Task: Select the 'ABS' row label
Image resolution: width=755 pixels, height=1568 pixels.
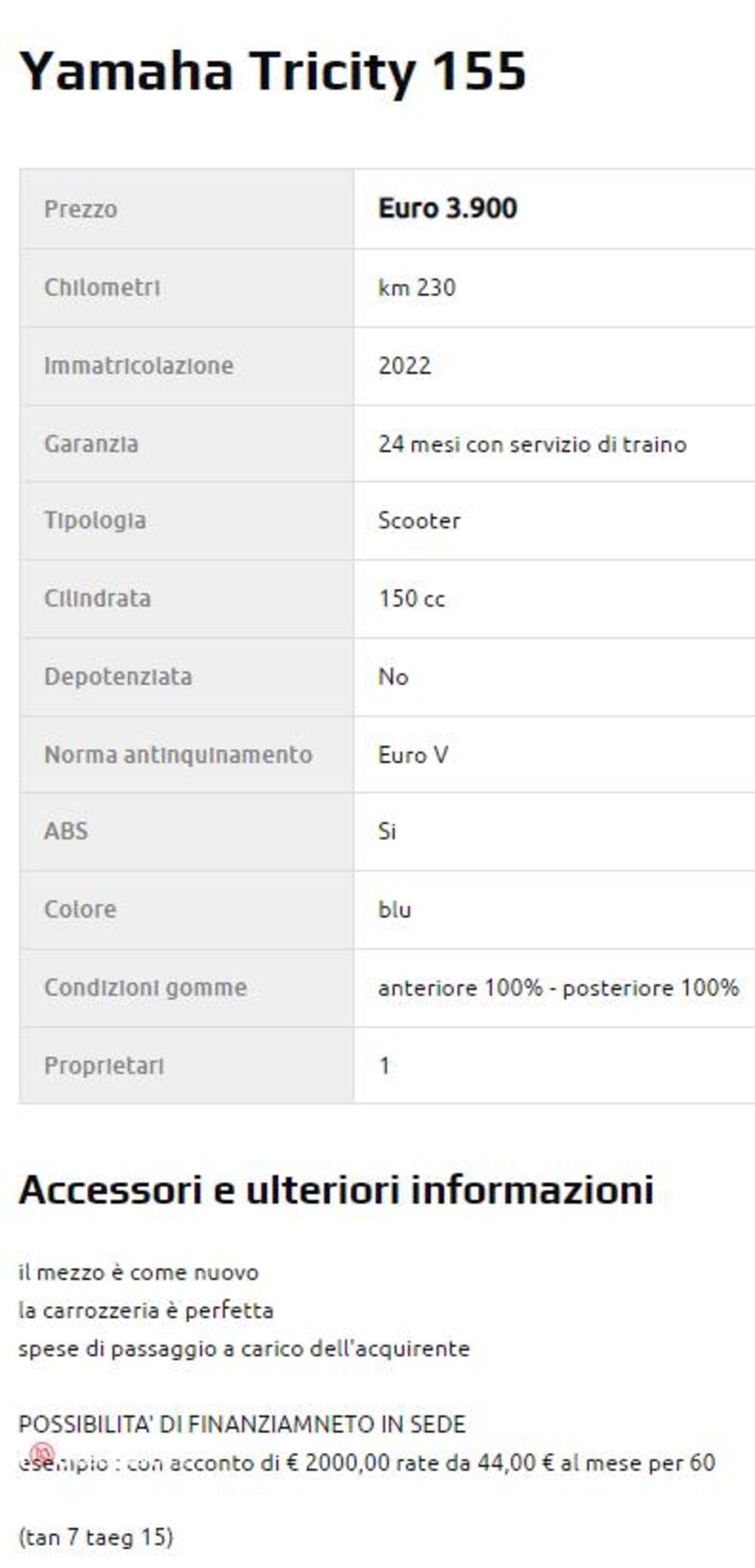Action: (x=66, y=831)
